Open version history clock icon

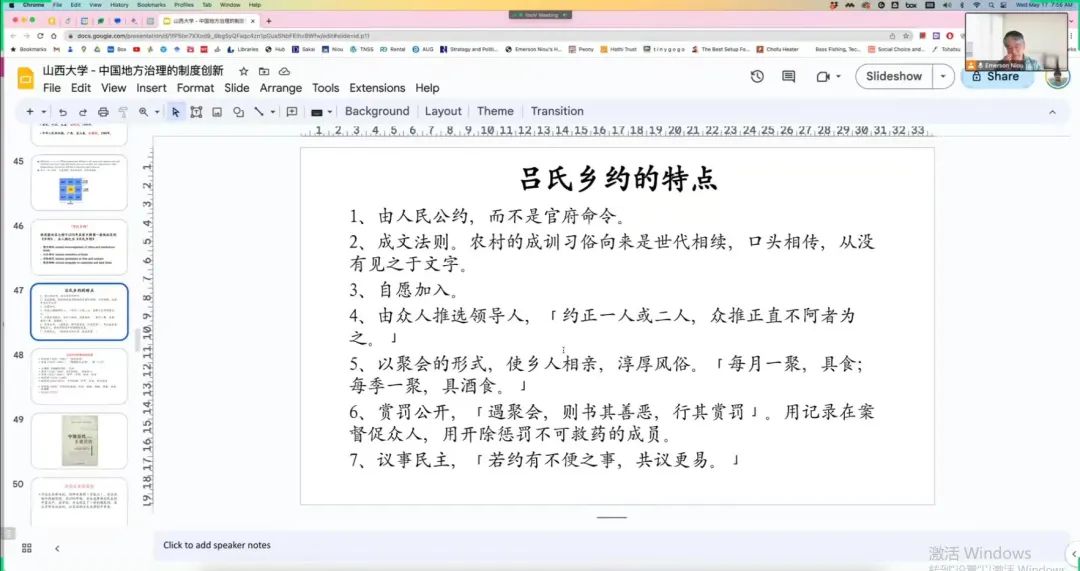(x=757, y=76)
